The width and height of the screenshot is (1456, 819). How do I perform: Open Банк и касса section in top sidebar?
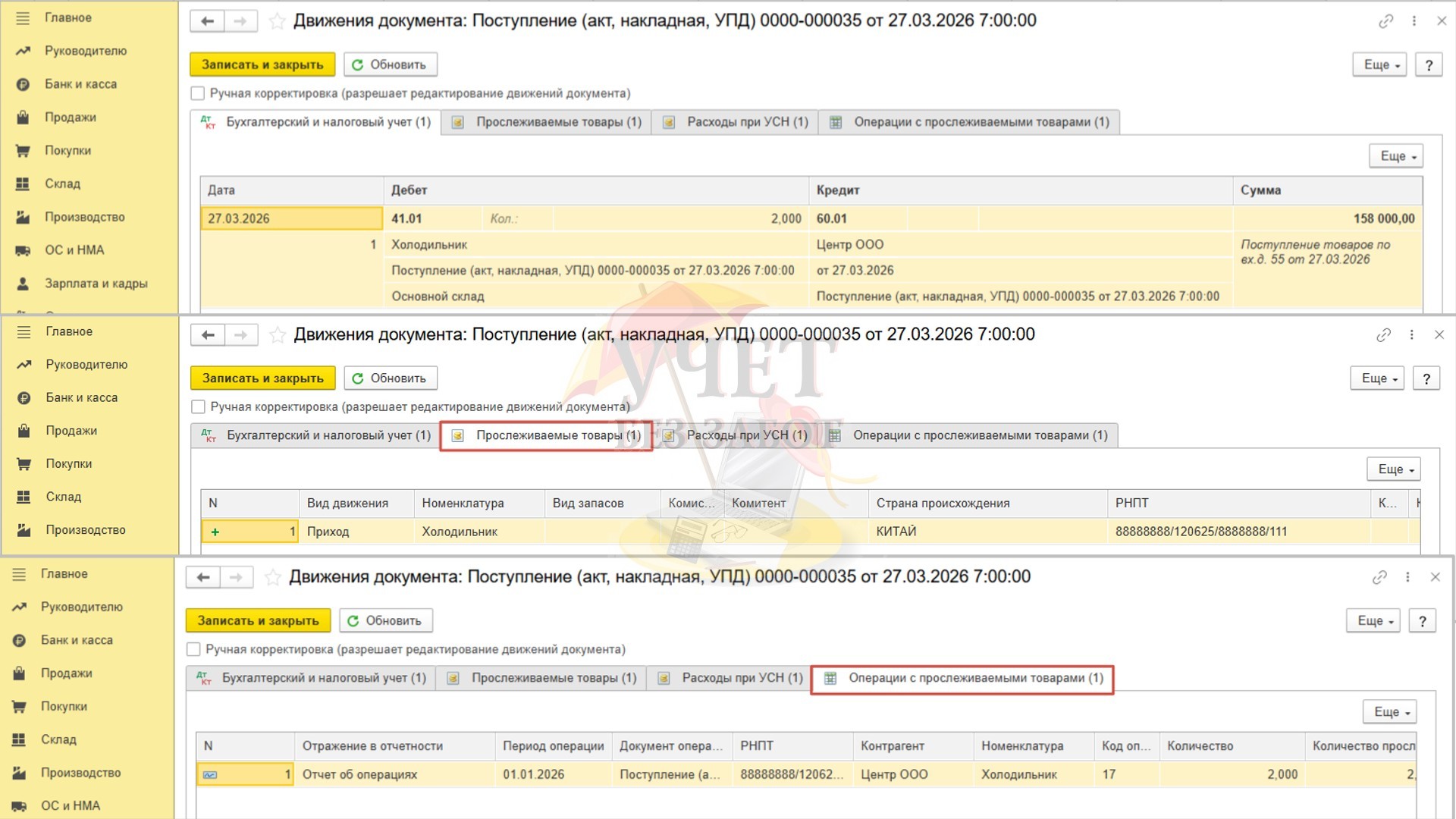coord(80,84)
